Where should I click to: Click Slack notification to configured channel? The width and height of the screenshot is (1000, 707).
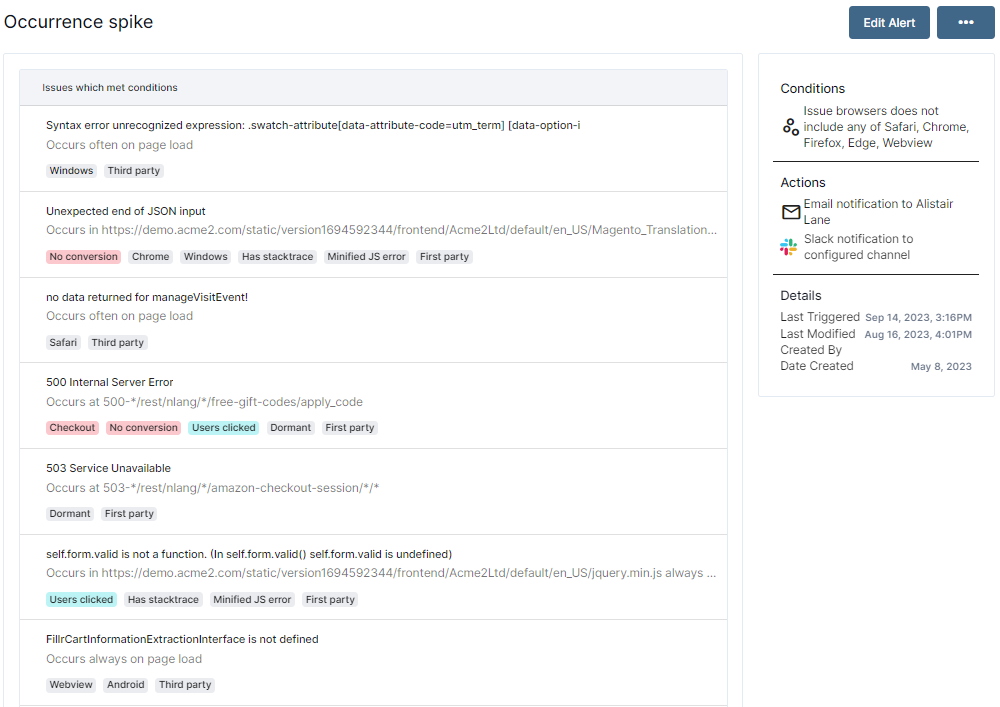[858, 247]
